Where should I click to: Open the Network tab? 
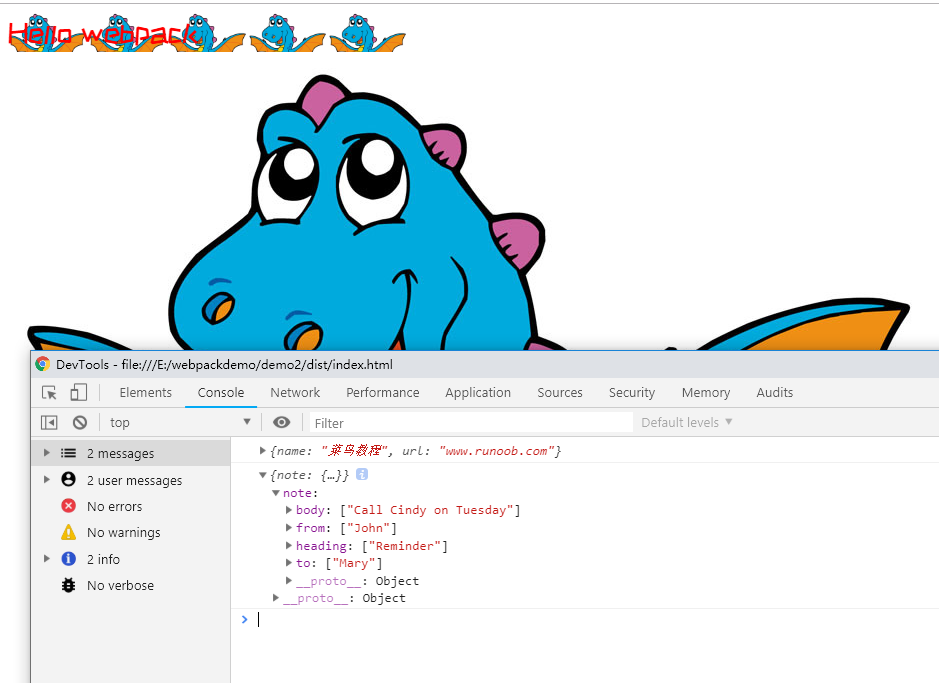(295, 393)
